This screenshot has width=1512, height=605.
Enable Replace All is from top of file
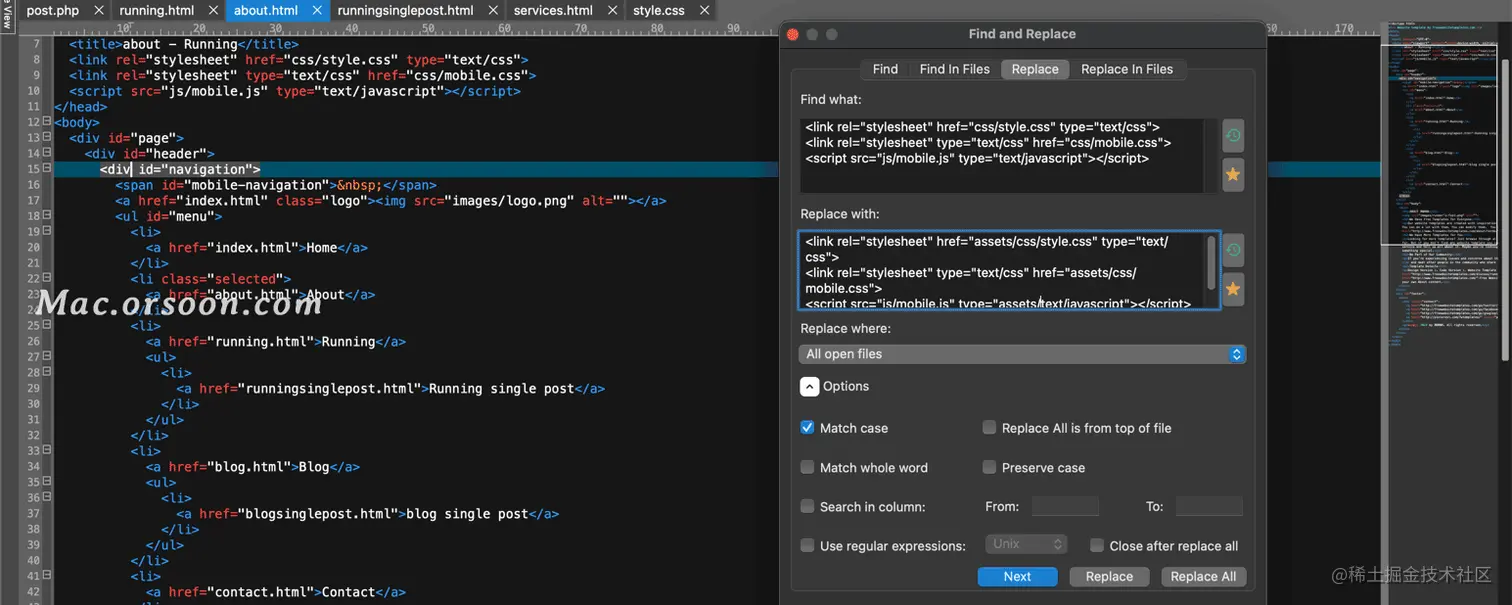pyautogui.click(x=989, y=427)
